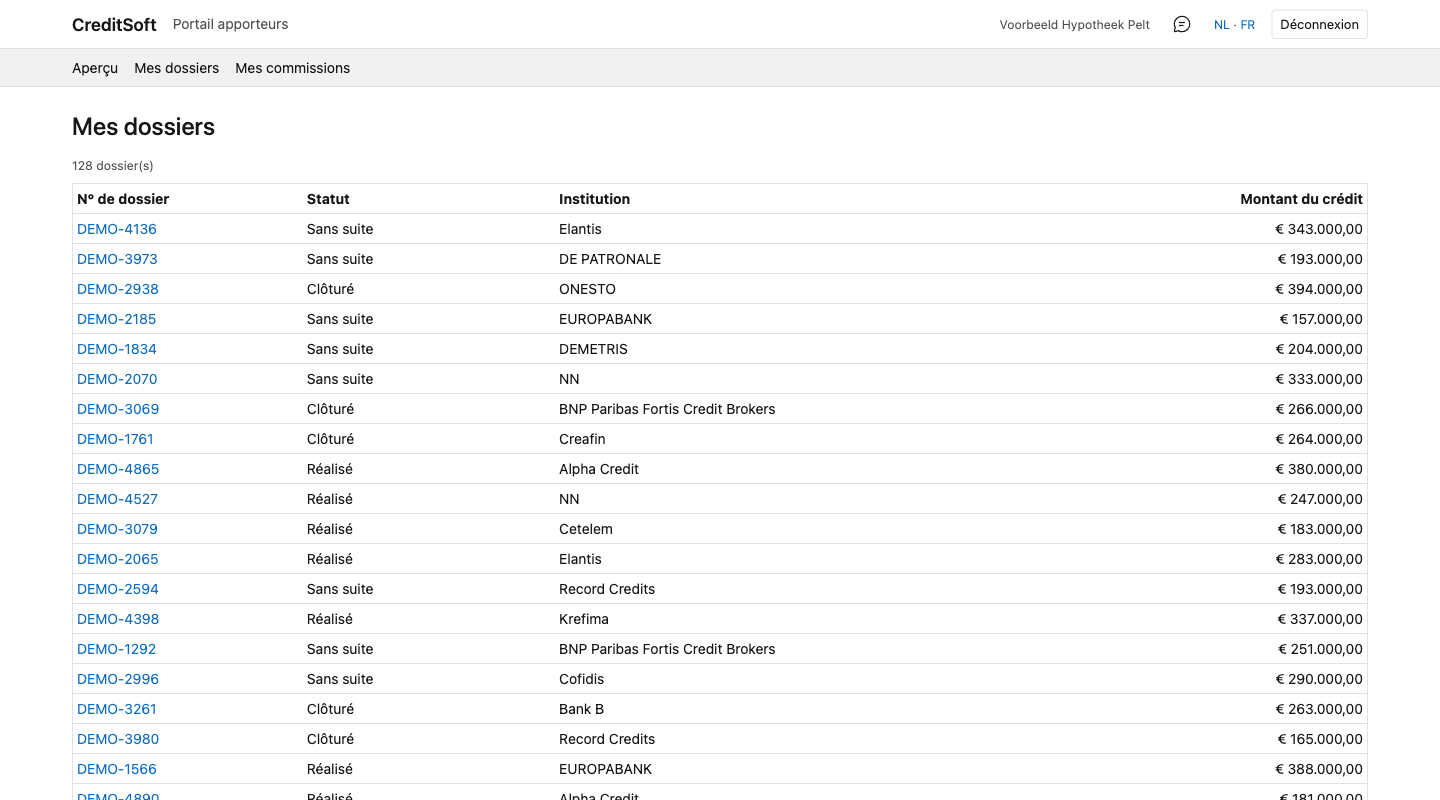Viewport: 1440px width, 800px height.
Task: Select the Creafin institution cell
Action: (x=582, y=439)
